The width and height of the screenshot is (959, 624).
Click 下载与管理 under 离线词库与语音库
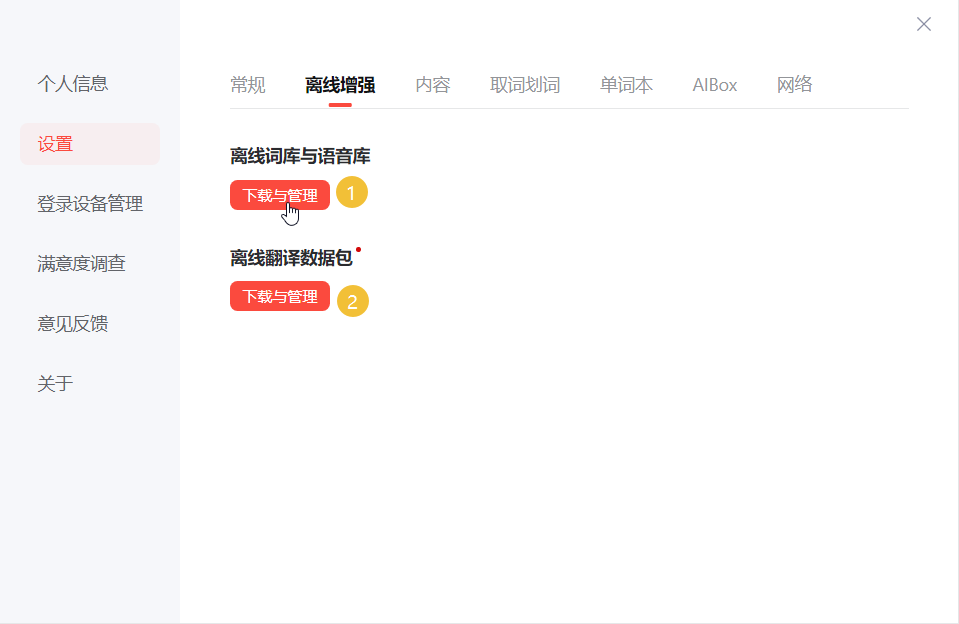pyautogui.click(x=280, y=195)
